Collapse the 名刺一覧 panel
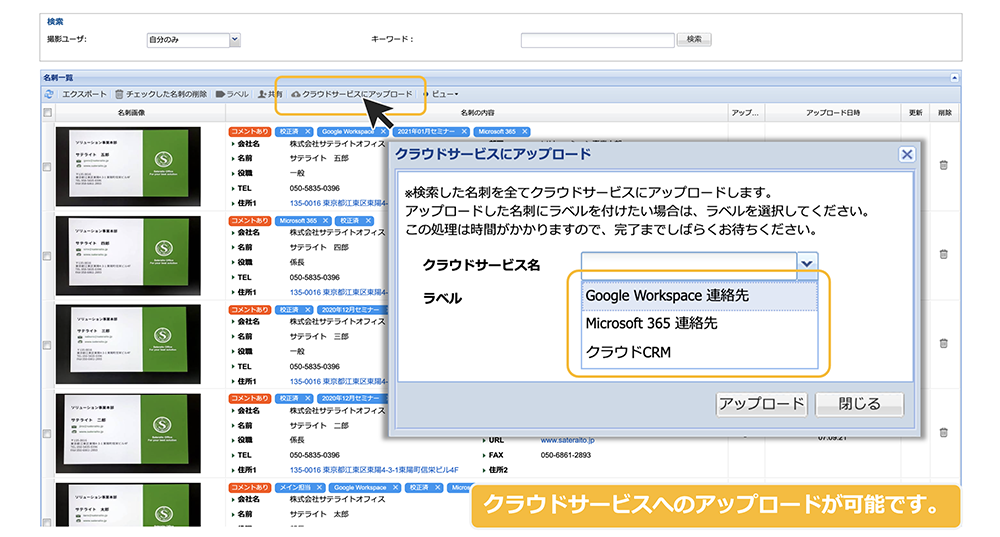 click(x=954, y=78)
